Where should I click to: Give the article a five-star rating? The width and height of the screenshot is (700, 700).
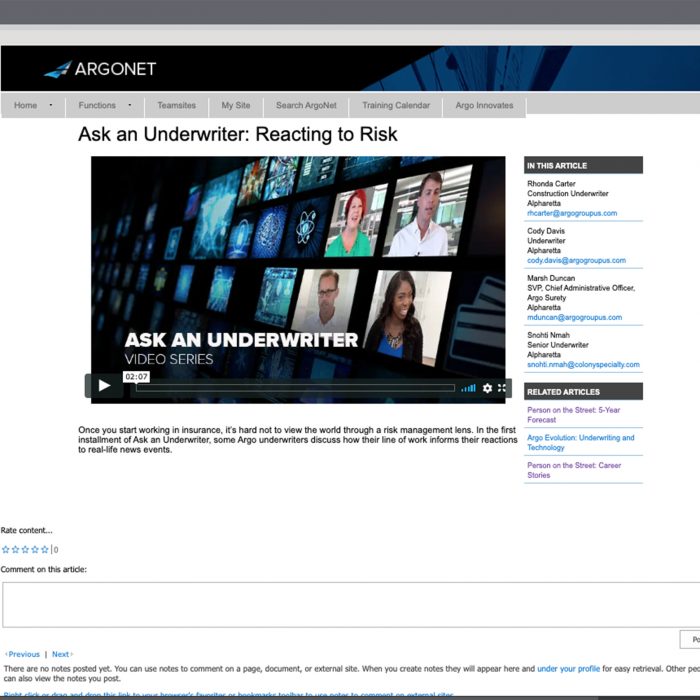click(45, 549)
